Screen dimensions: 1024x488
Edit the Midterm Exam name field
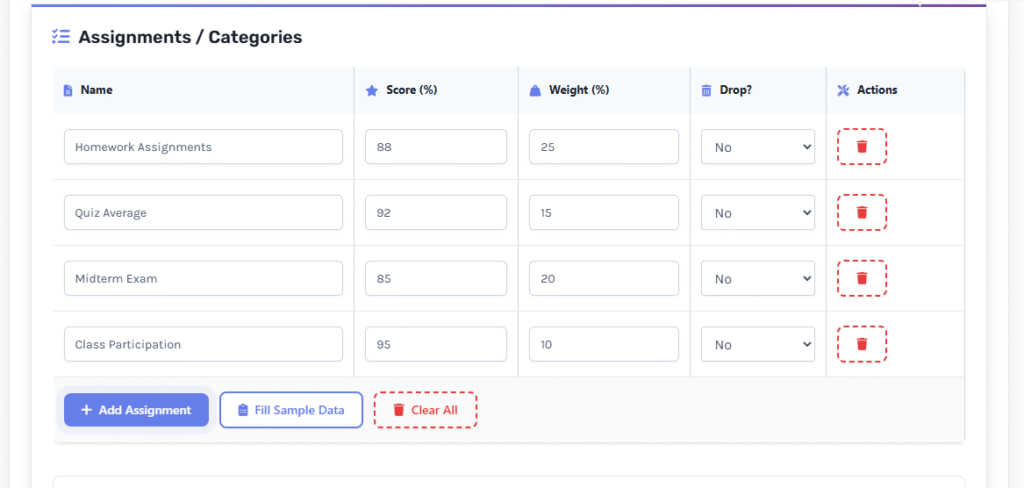tap(203, 278)
